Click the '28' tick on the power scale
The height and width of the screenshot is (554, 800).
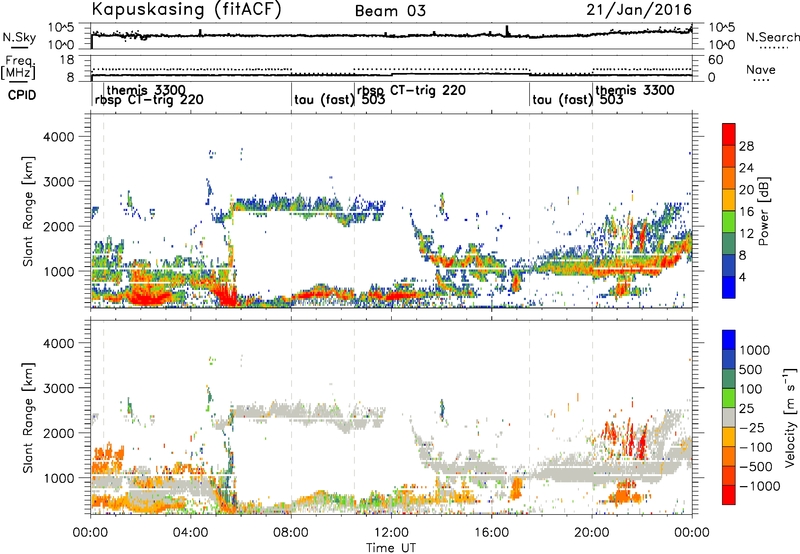(x=746, y=146)
